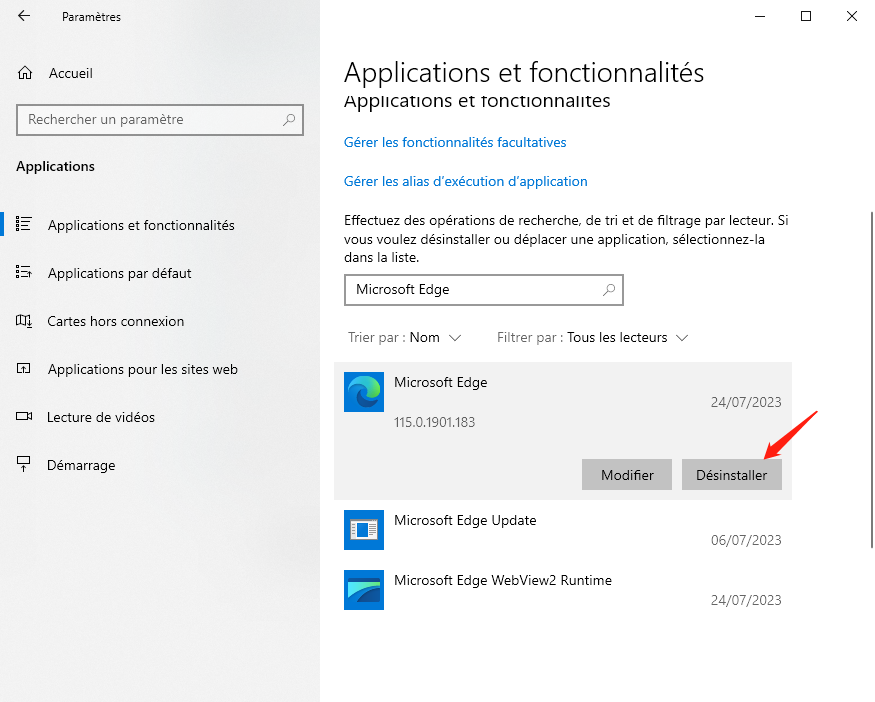Select the Edge WebView2 Runtime icon
Viewport: 875px width, 702px height.
pyautogui.click(x=363, y=589)
